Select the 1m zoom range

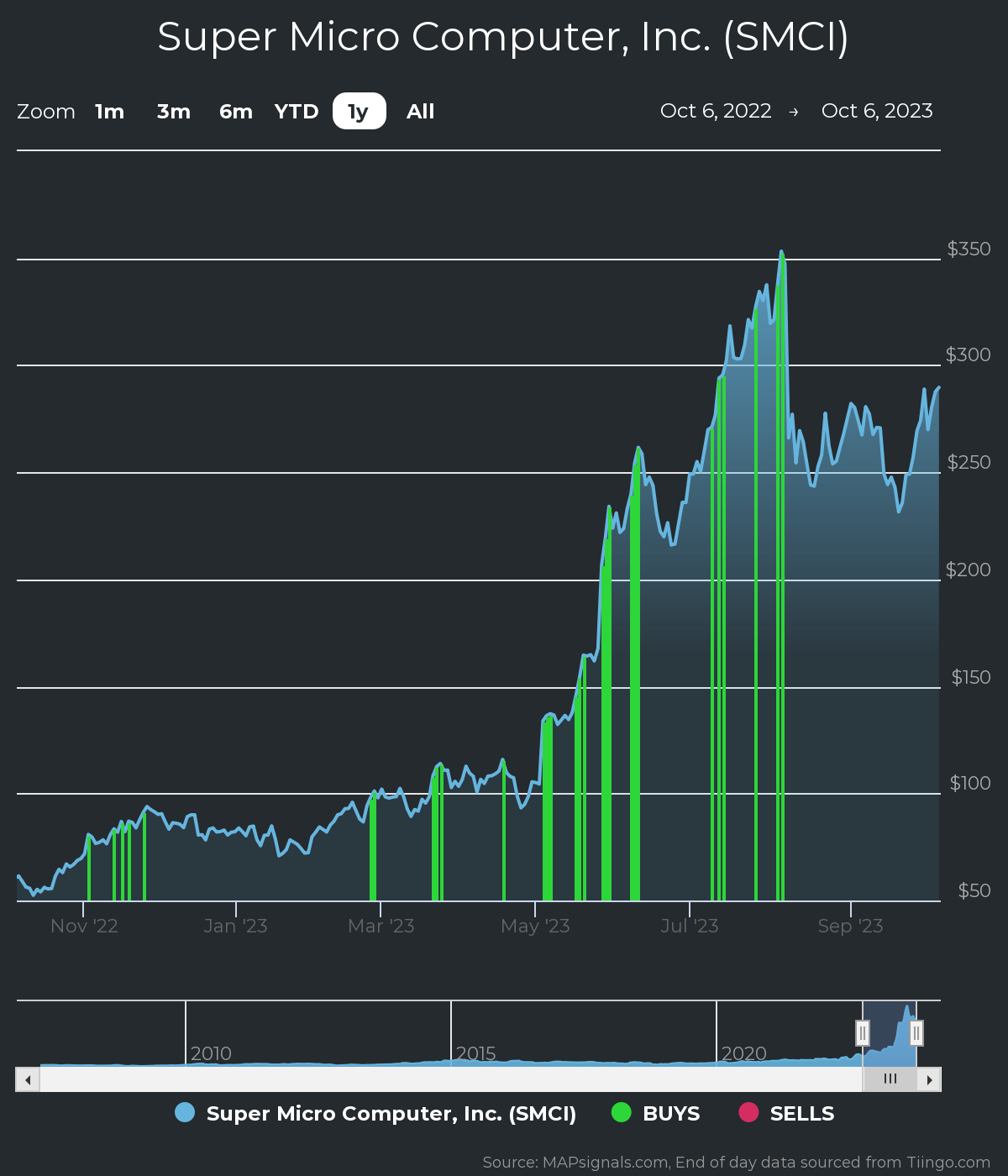pyautogui.click(x=110, y=112)
